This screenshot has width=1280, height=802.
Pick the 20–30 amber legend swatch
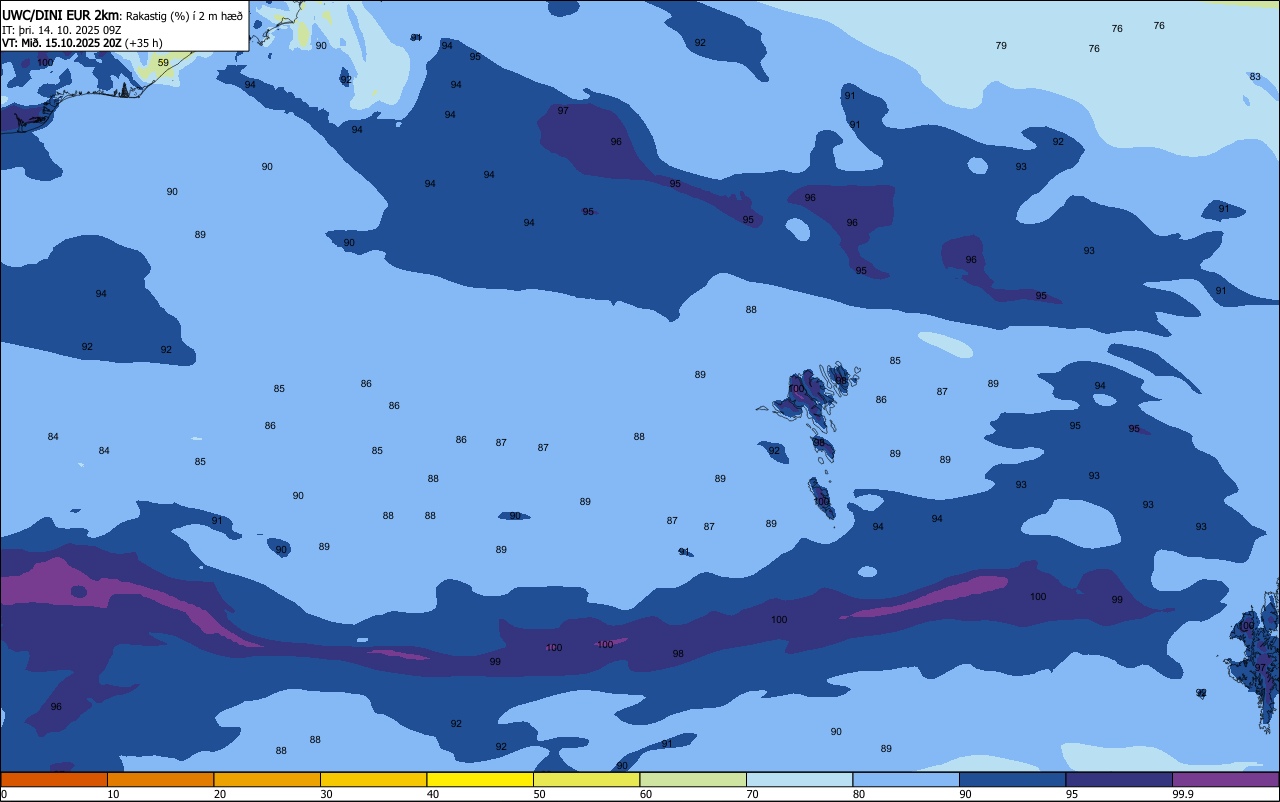coord(267,779)
